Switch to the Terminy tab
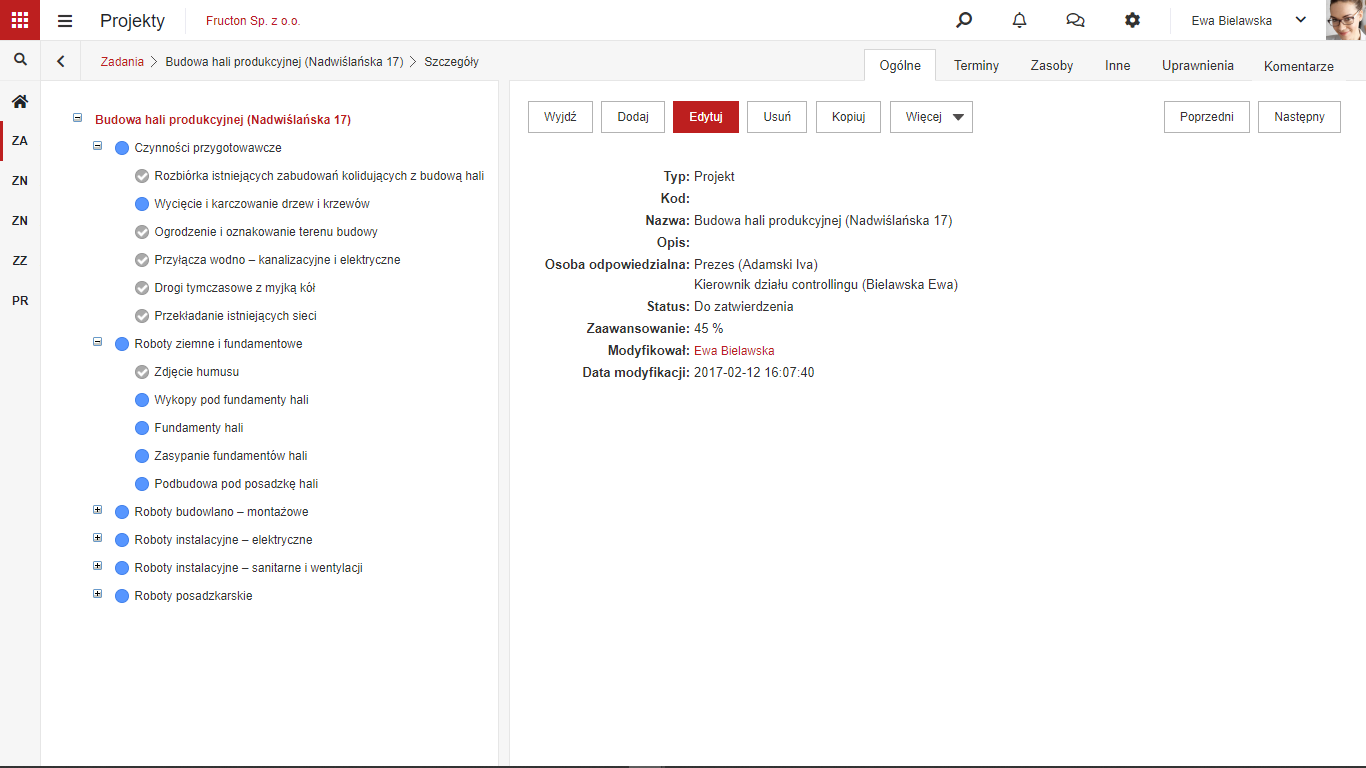The height and width of the screenshot is (768, 1366). tap(976, 65)
